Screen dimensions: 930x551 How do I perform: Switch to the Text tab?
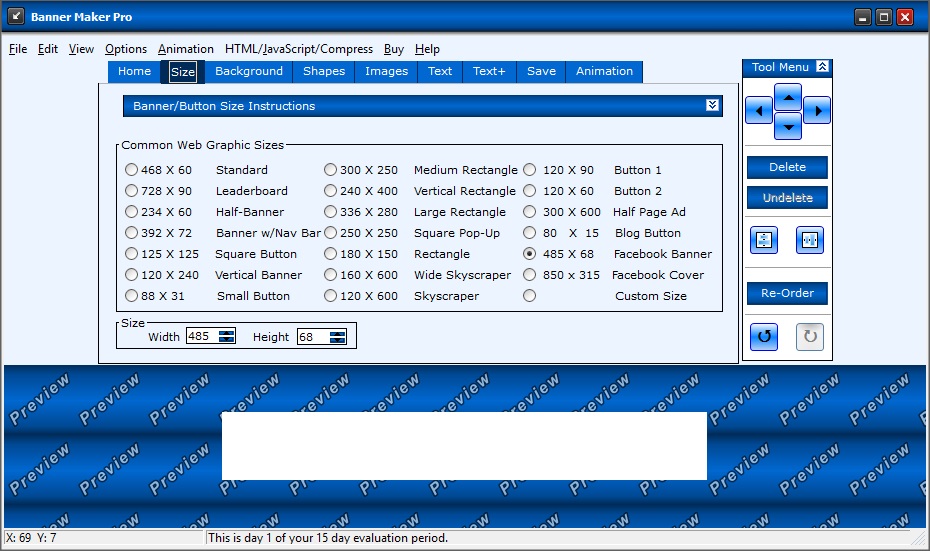tap(440, 71)
